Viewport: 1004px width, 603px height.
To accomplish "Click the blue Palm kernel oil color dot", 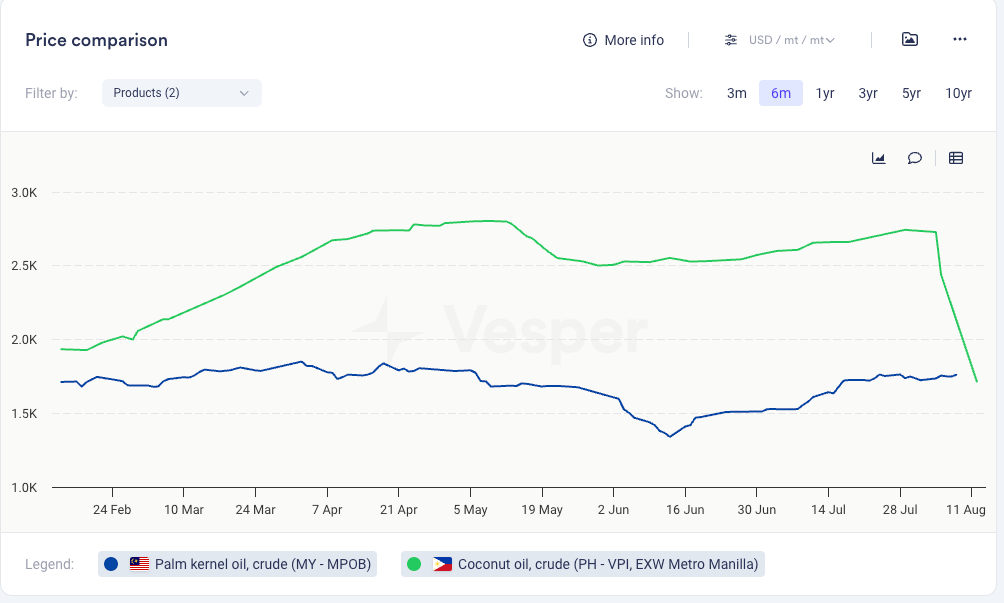I will [x=112, y=564].
